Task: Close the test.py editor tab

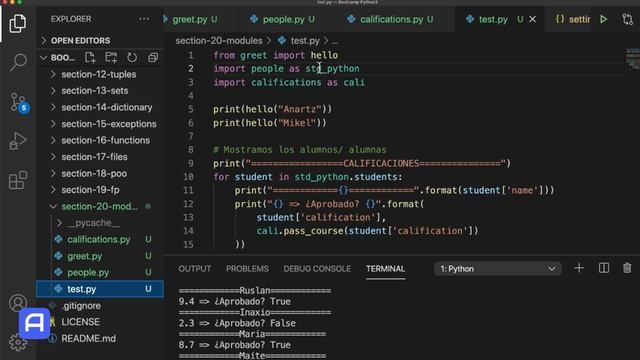Action: 533,19
